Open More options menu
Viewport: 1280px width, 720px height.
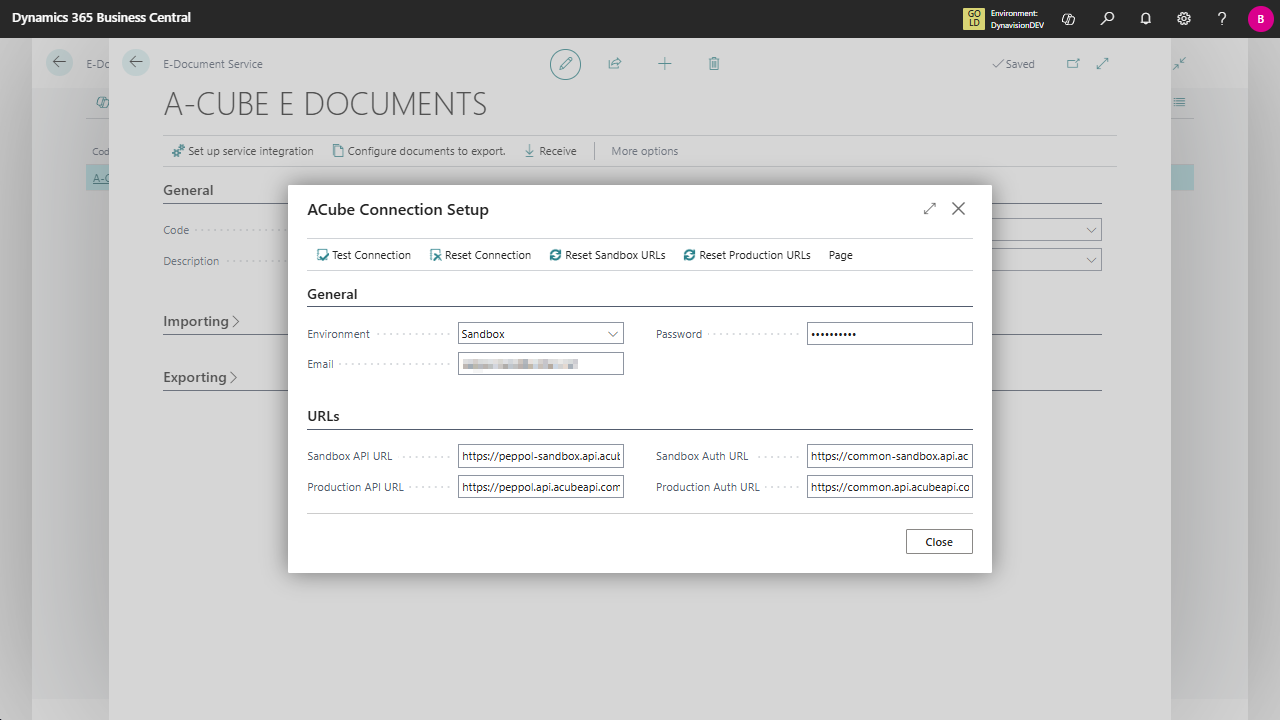pyautogui.click(x=645, y=151)
